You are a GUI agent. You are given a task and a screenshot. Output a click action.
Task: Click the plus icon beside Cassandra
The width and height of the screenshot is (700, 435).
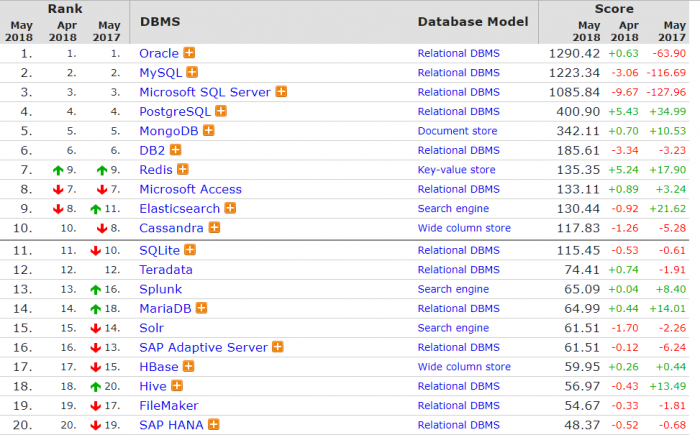(x=214, y=227)
